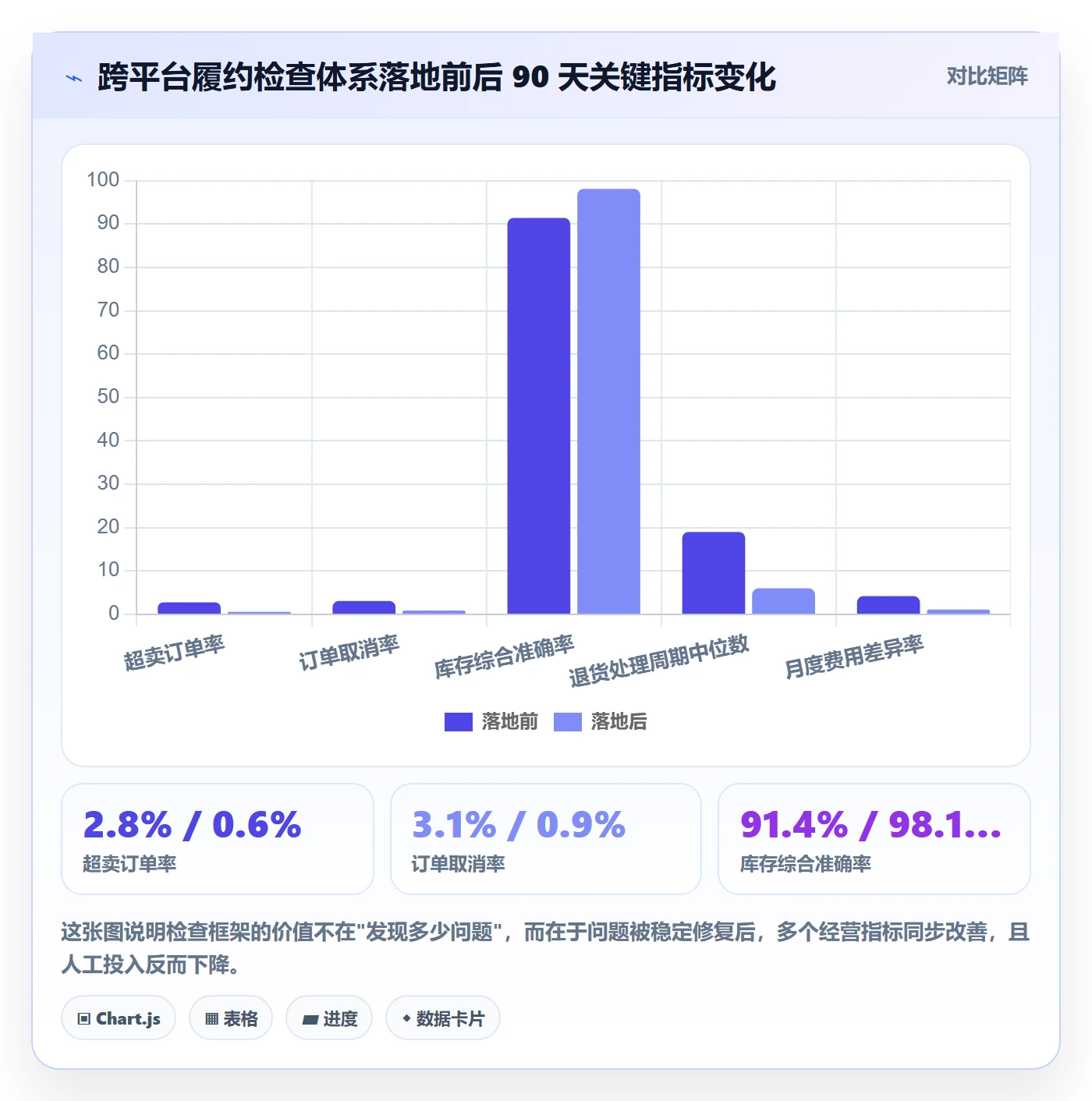Click the 表格 chip grid icon

[211, 1019]
